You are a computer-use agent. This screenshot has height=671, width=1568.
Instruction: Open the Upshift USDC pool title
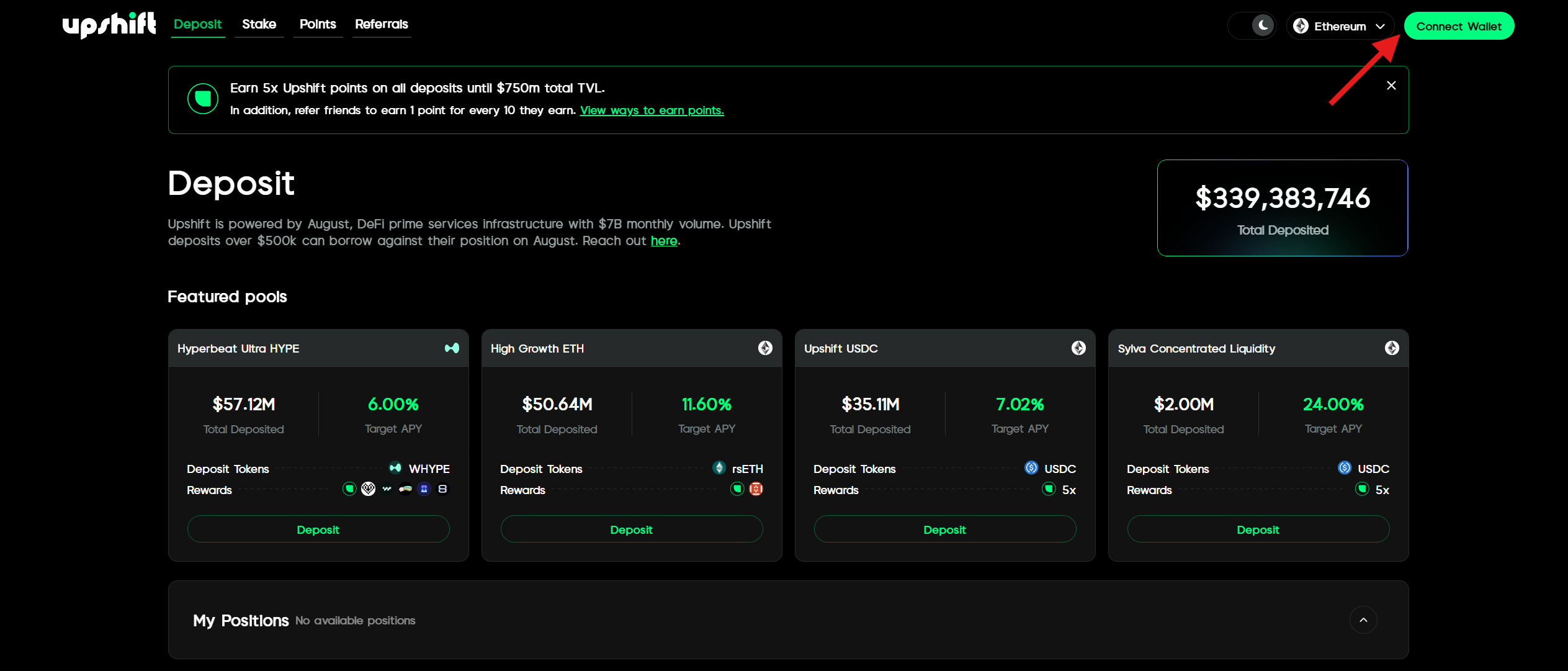[841, 349]
